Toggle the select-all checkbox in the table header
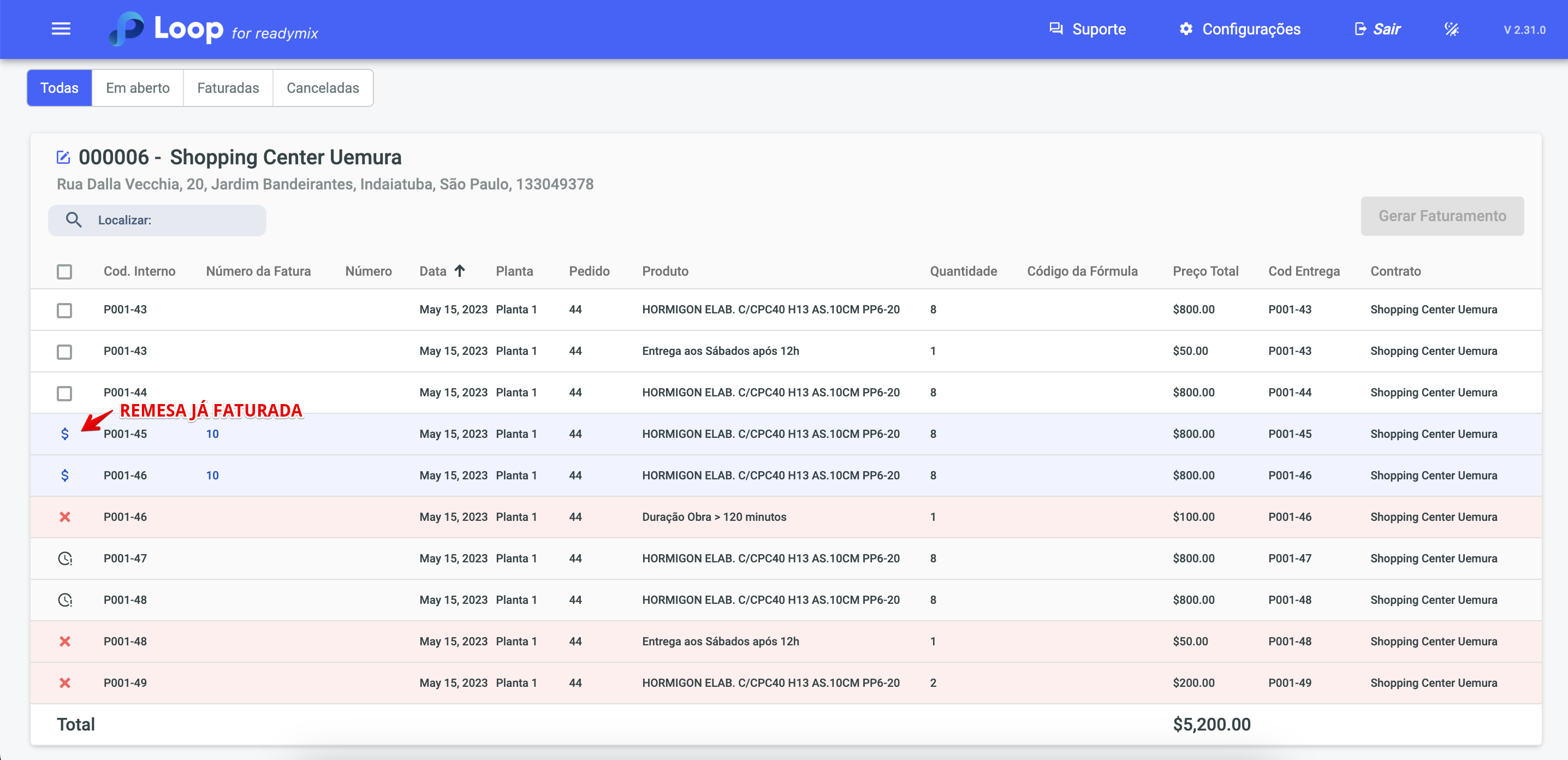Viewport: 1568px width, 760px height. click(x=64, y=271)
